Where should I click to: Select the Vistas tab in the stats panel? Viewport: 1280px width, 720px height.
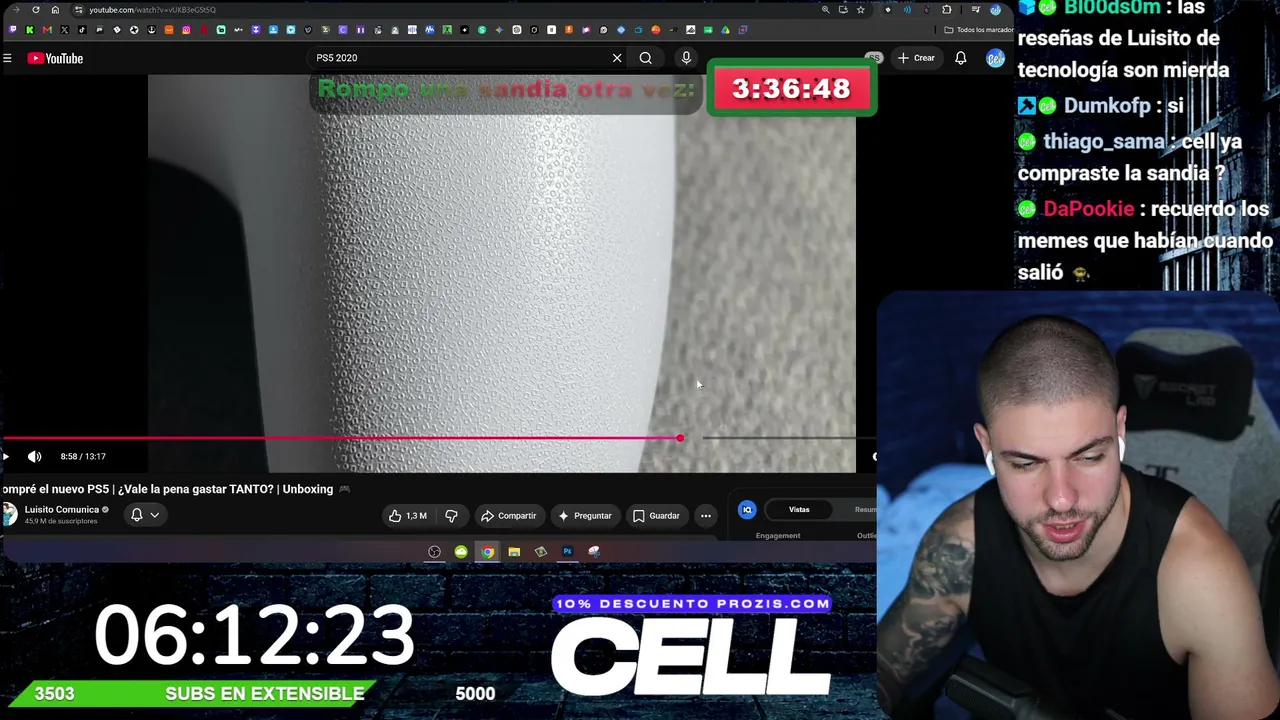tap(799, 510)
